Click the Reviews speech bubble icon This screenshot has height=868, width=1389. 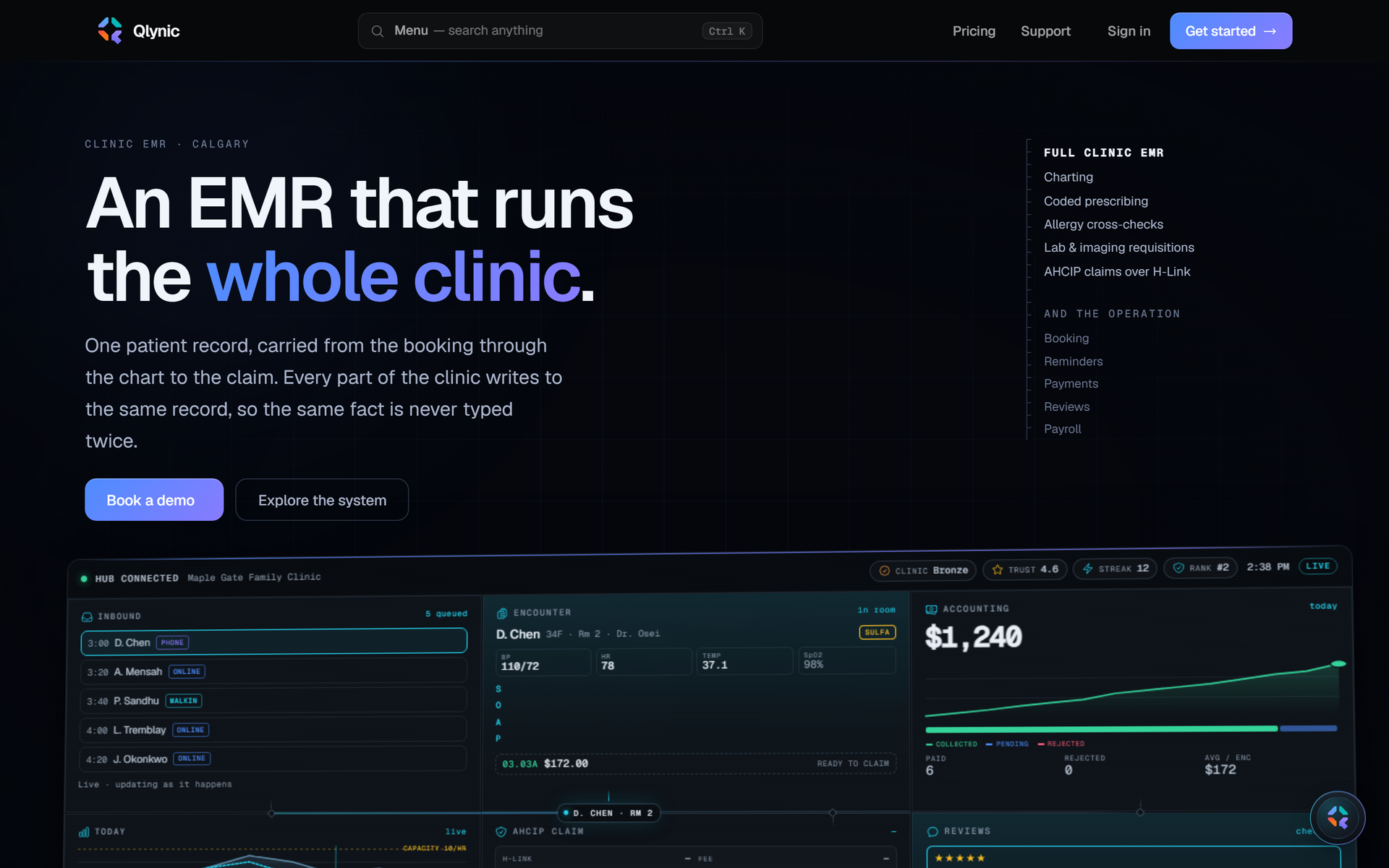click(933, 832)
